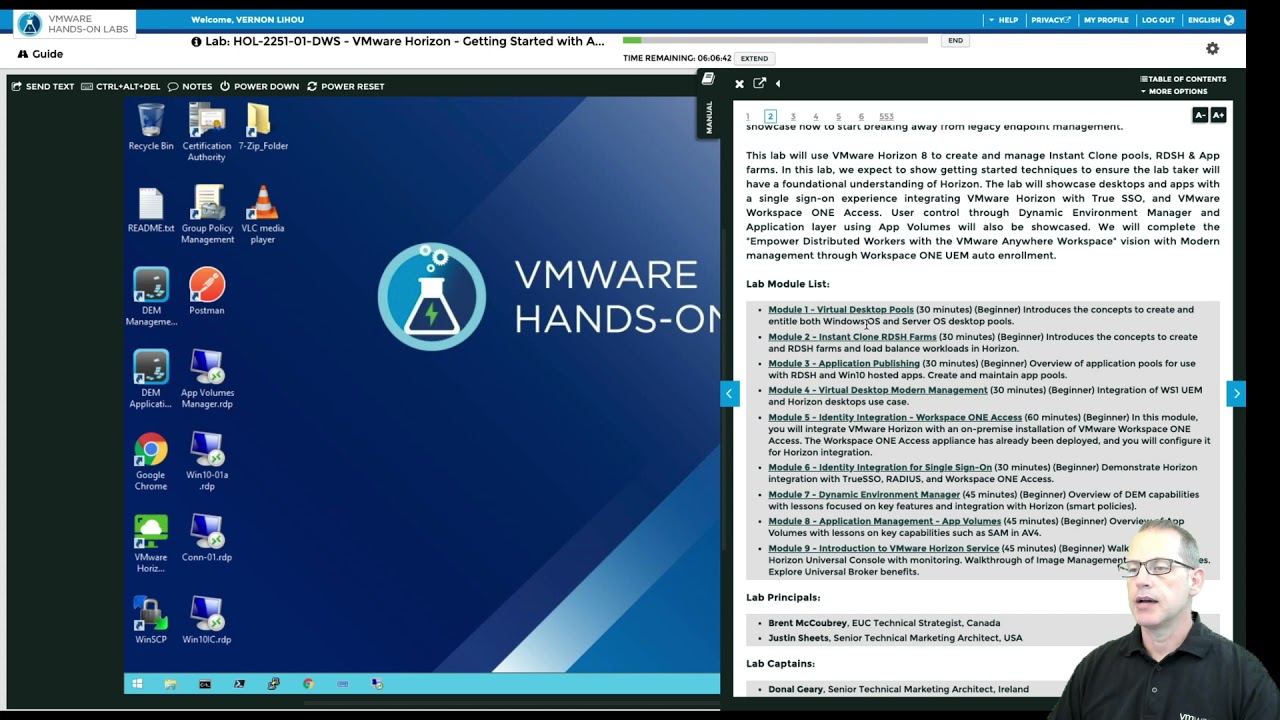Open the Postman desktop icon
This screenshot has height=720, width=1280.
(x=207, y=290)
